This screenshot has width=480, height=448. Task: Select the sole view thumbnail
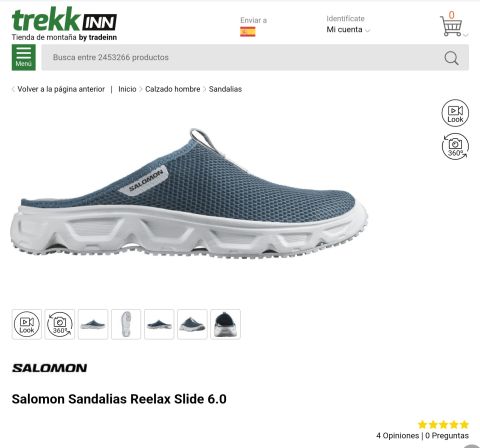(x=126, y=324)
